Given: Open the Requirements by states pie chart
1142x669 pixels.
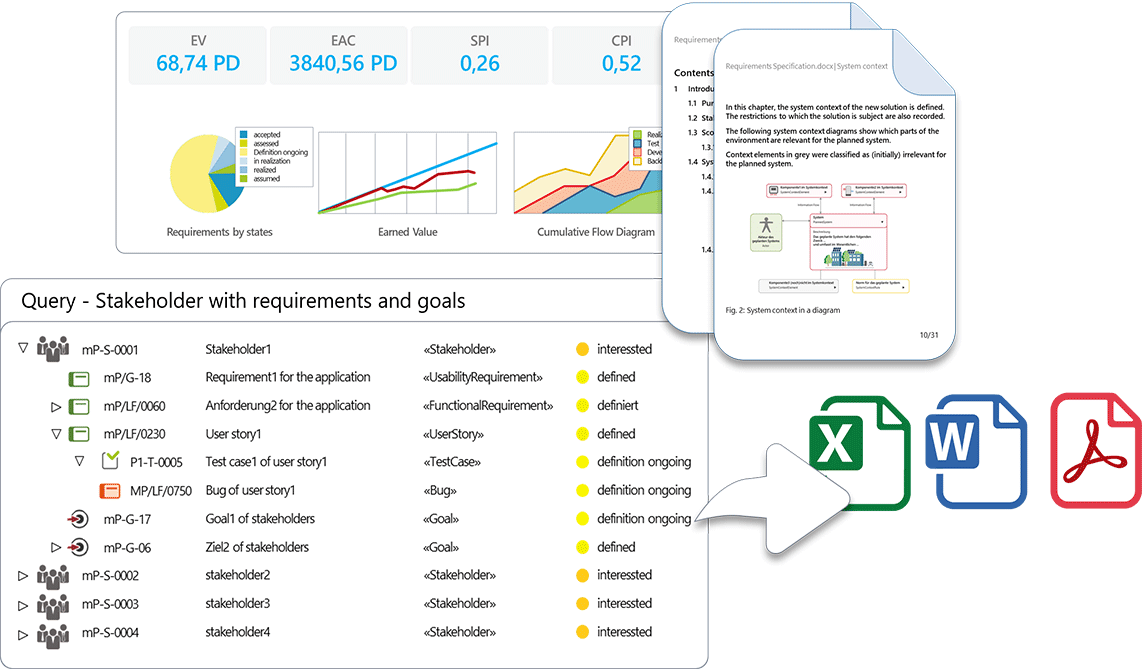Looking at the screenshot, I should [x=207, y=174].
